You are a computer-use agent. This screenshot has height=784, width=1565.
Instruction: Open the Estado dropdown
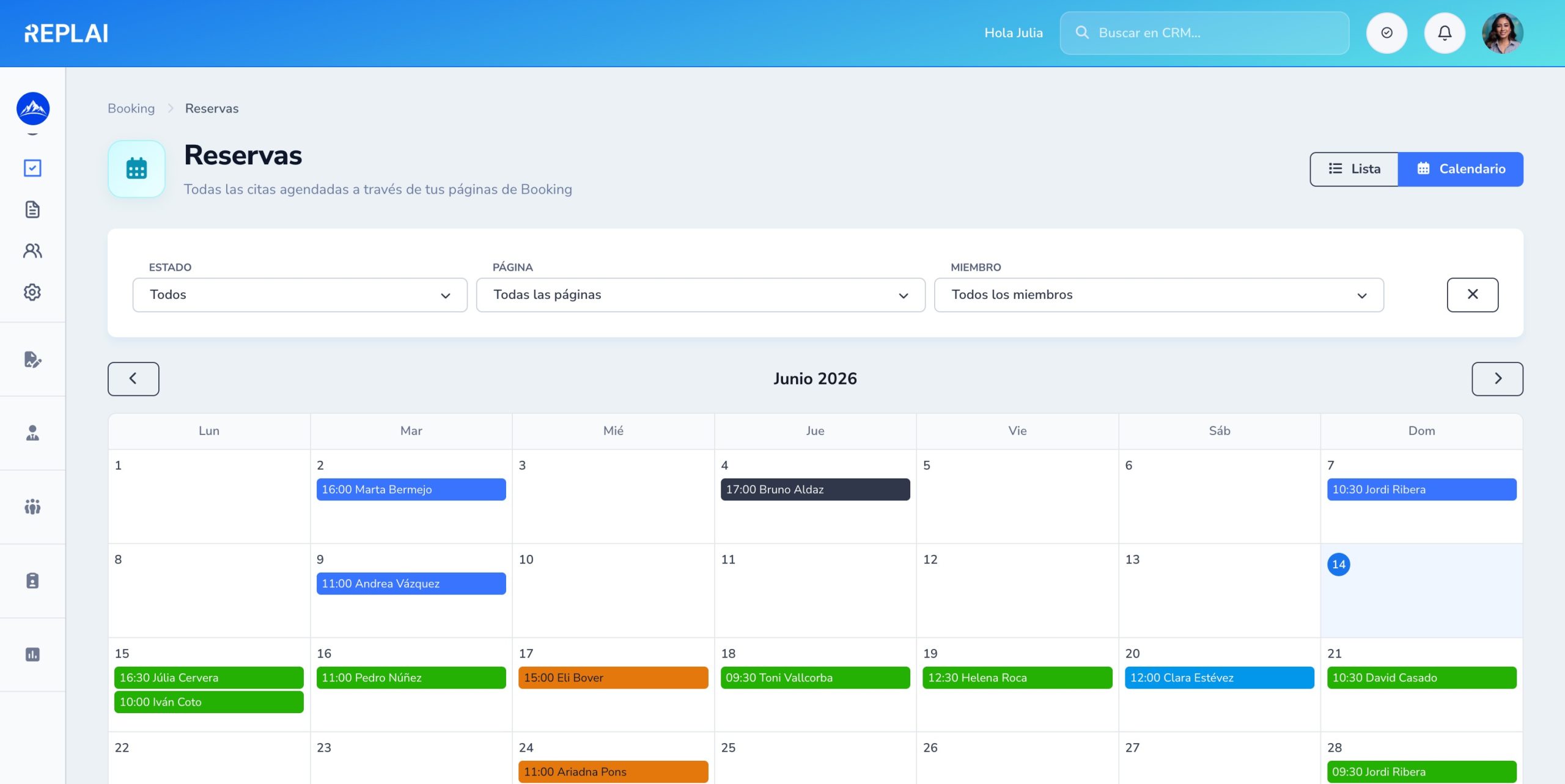point(300,295)
